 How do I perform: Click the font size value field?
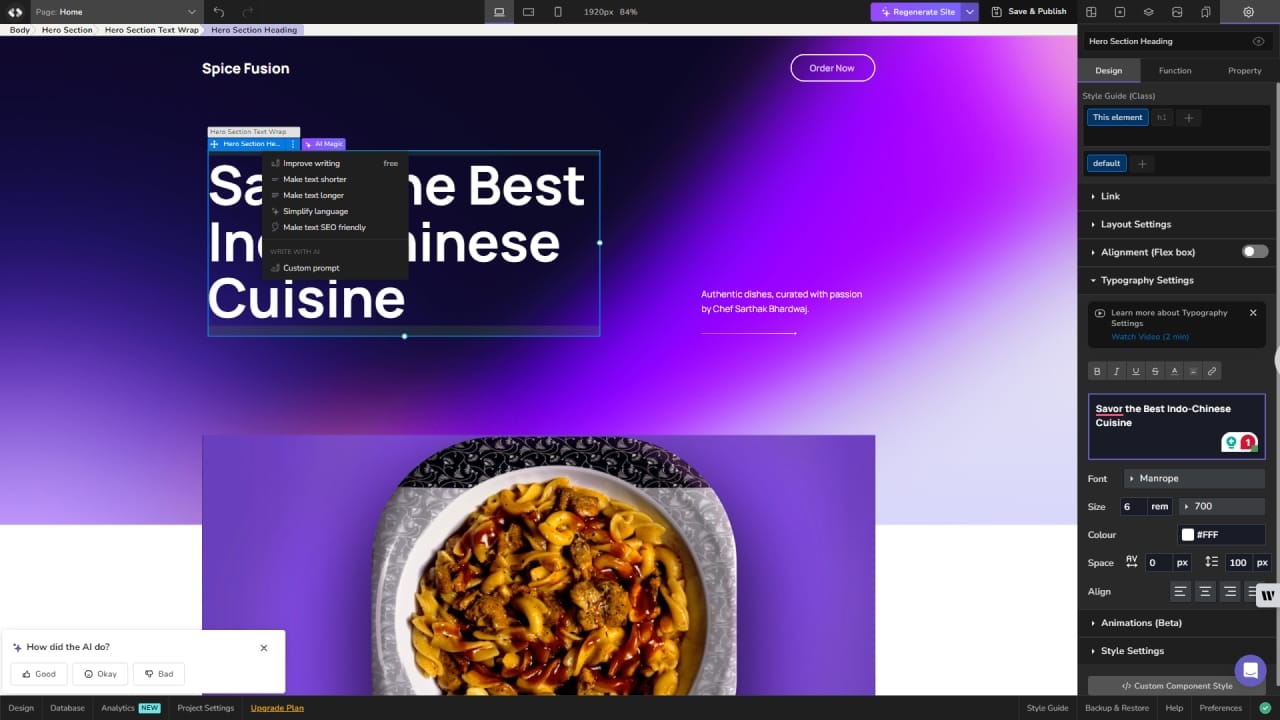(x=1132, y=506)
